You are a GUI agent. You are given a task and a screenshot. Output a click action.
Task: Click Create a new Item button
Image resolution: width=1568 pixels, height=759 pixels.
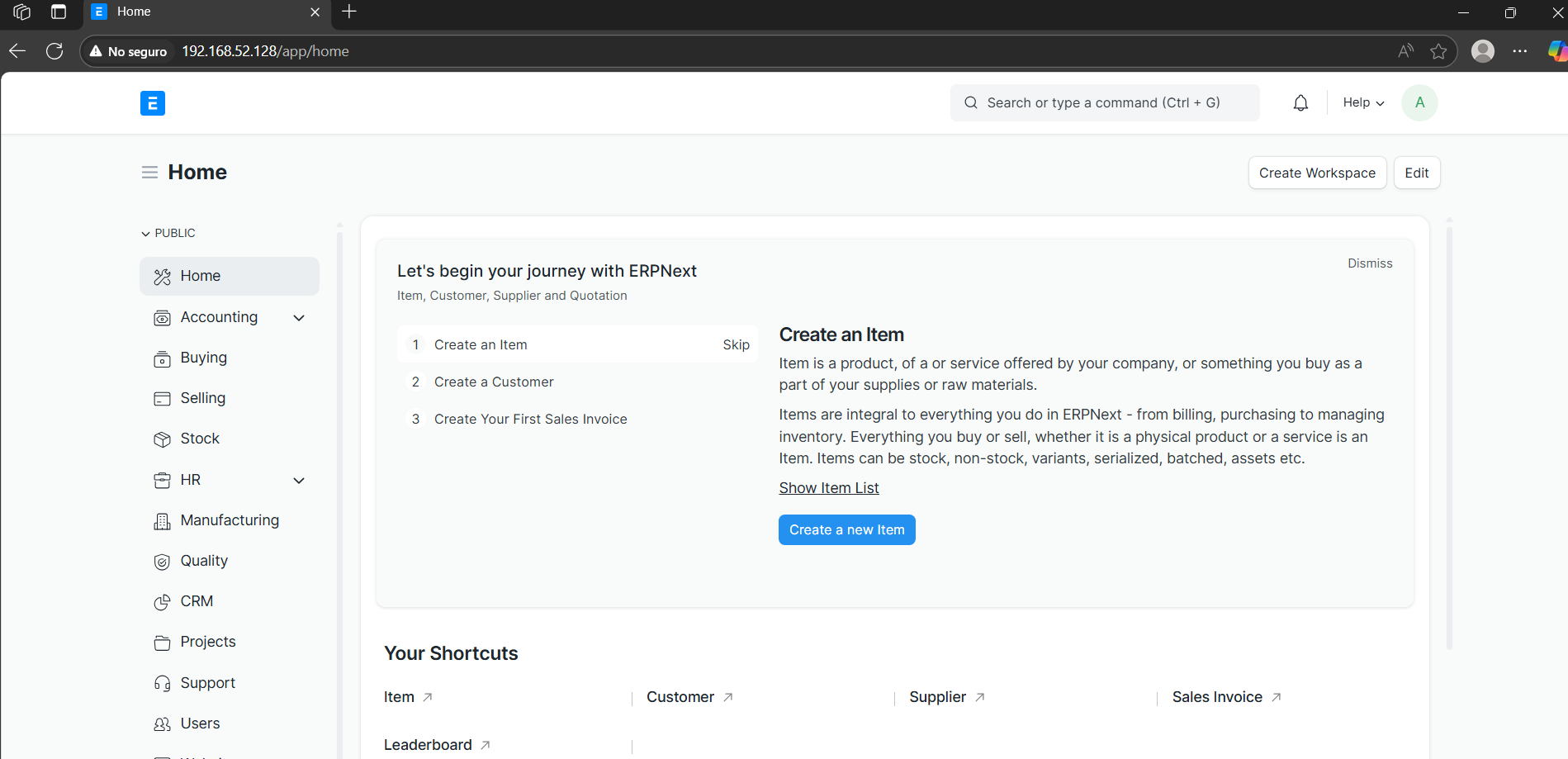847,530
